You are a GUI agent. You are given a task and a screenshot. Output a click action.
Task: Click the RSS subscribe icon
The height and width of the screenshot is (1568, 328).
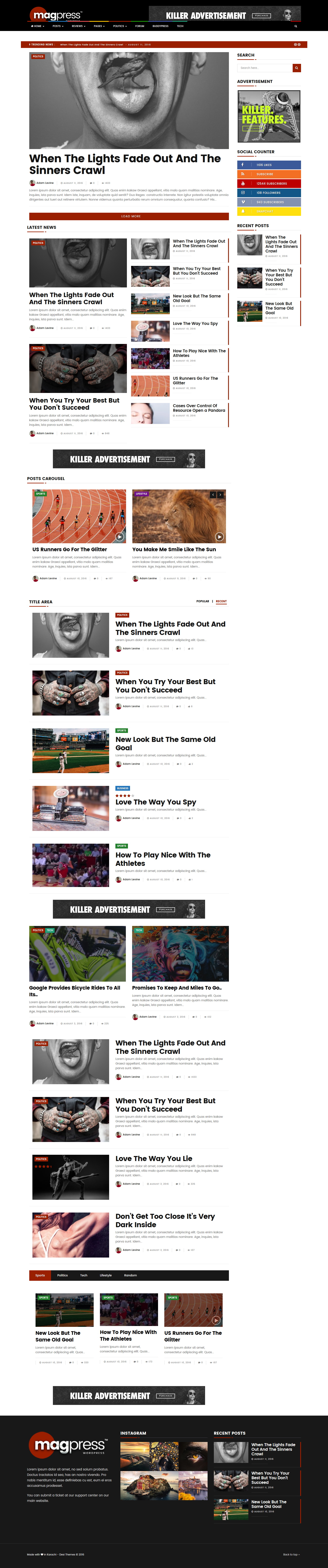click(x=242, y=174)
